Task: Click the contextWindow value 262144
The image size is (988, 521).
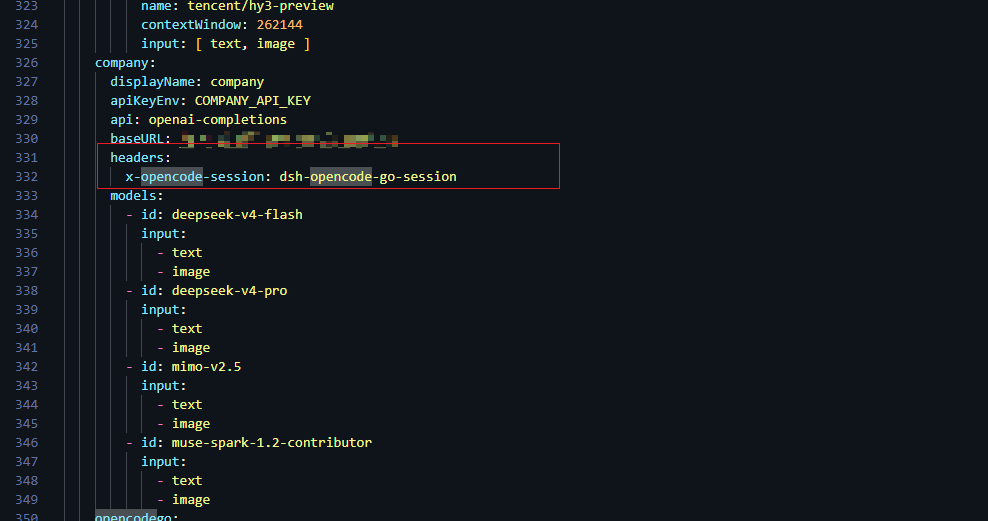Action: click(x=279, y=25)
